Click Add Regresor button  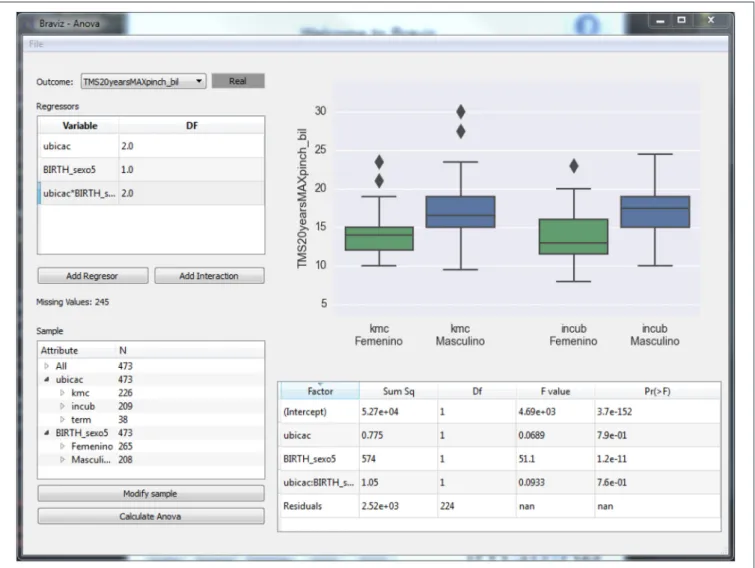(x=93, y=276)
